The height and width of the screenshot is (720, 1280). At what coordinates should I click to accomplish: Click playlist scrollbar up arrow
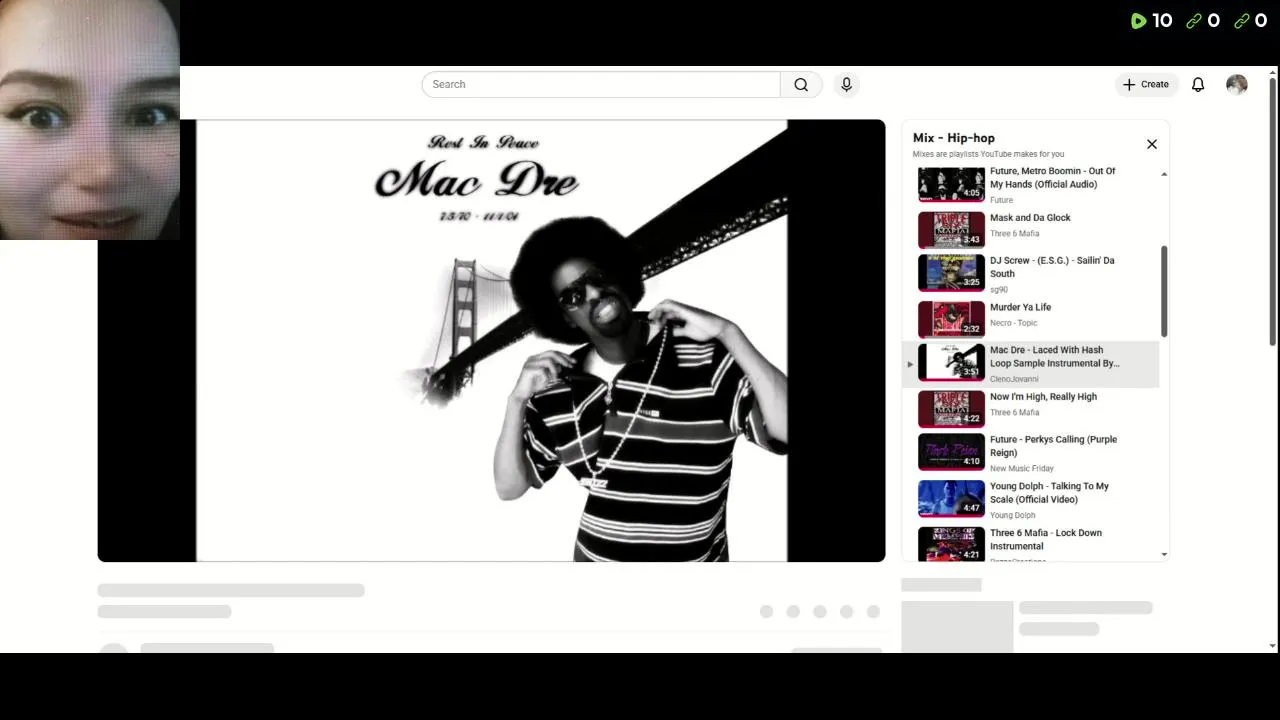pyautogui.click(x=1164, y=175)
